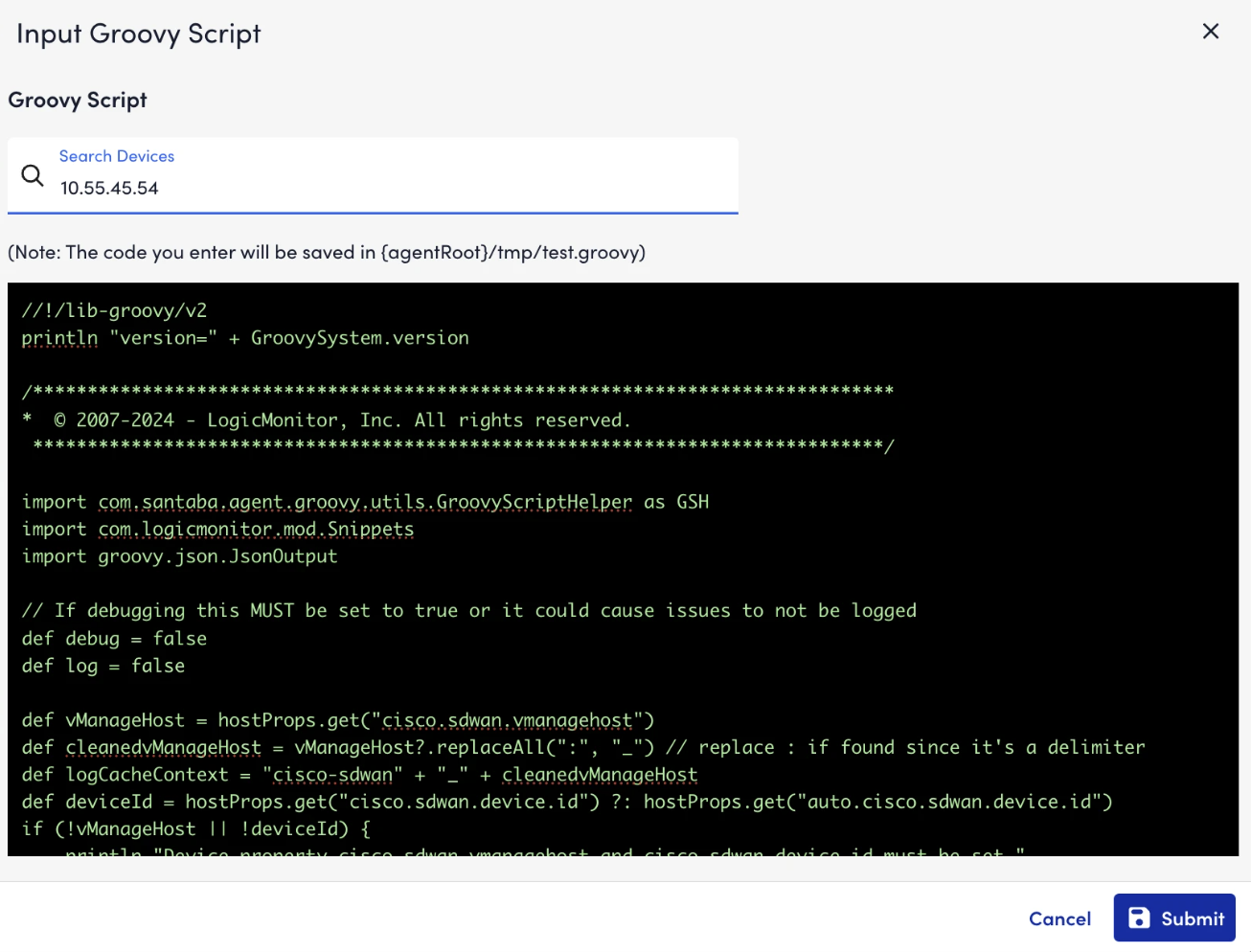Select the IP address 10.55.45.54 text
This screenshot has height=952, width=1251.
point(109,188)
